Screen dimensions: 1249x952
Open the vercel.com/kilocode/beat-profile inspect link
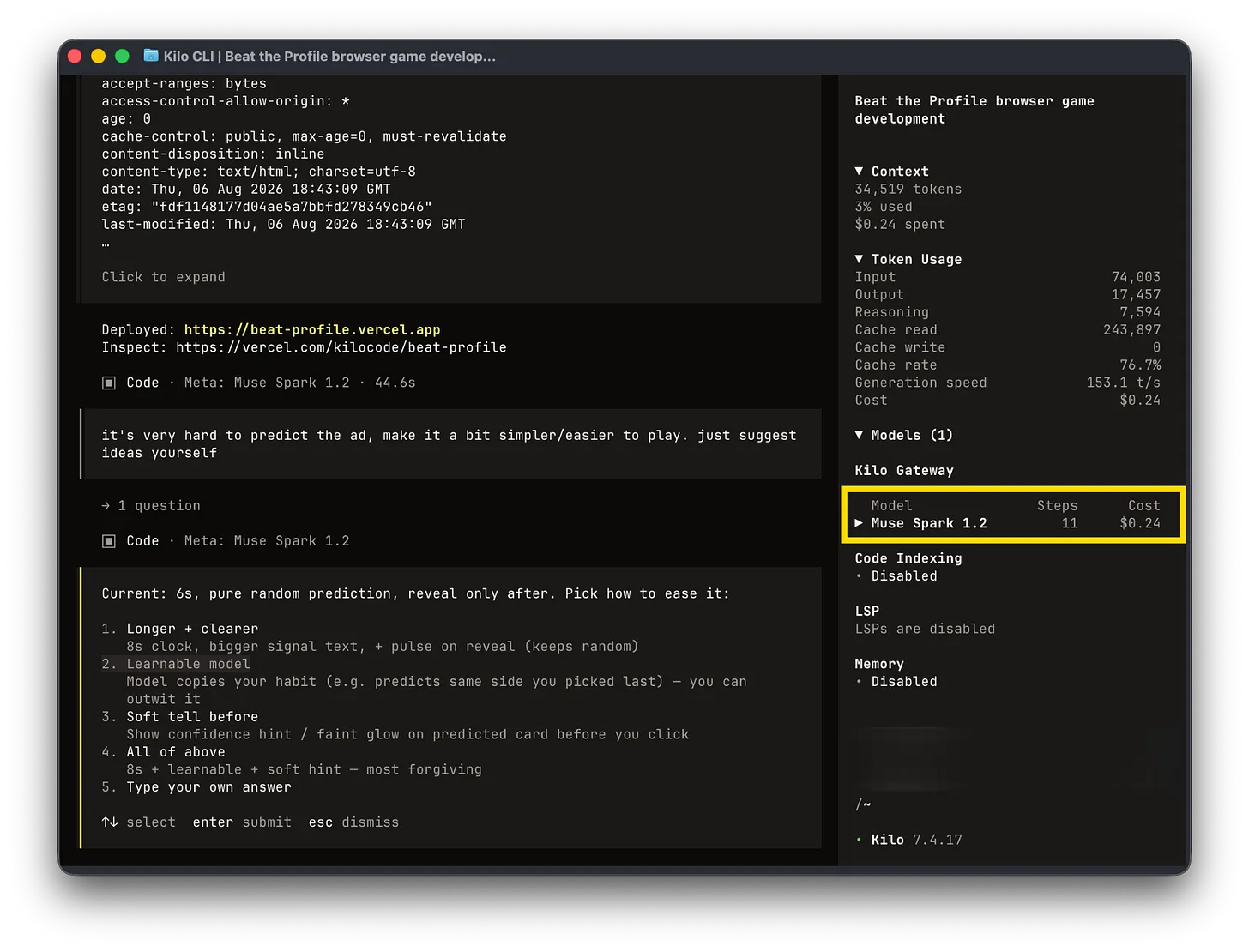(341, 347)
